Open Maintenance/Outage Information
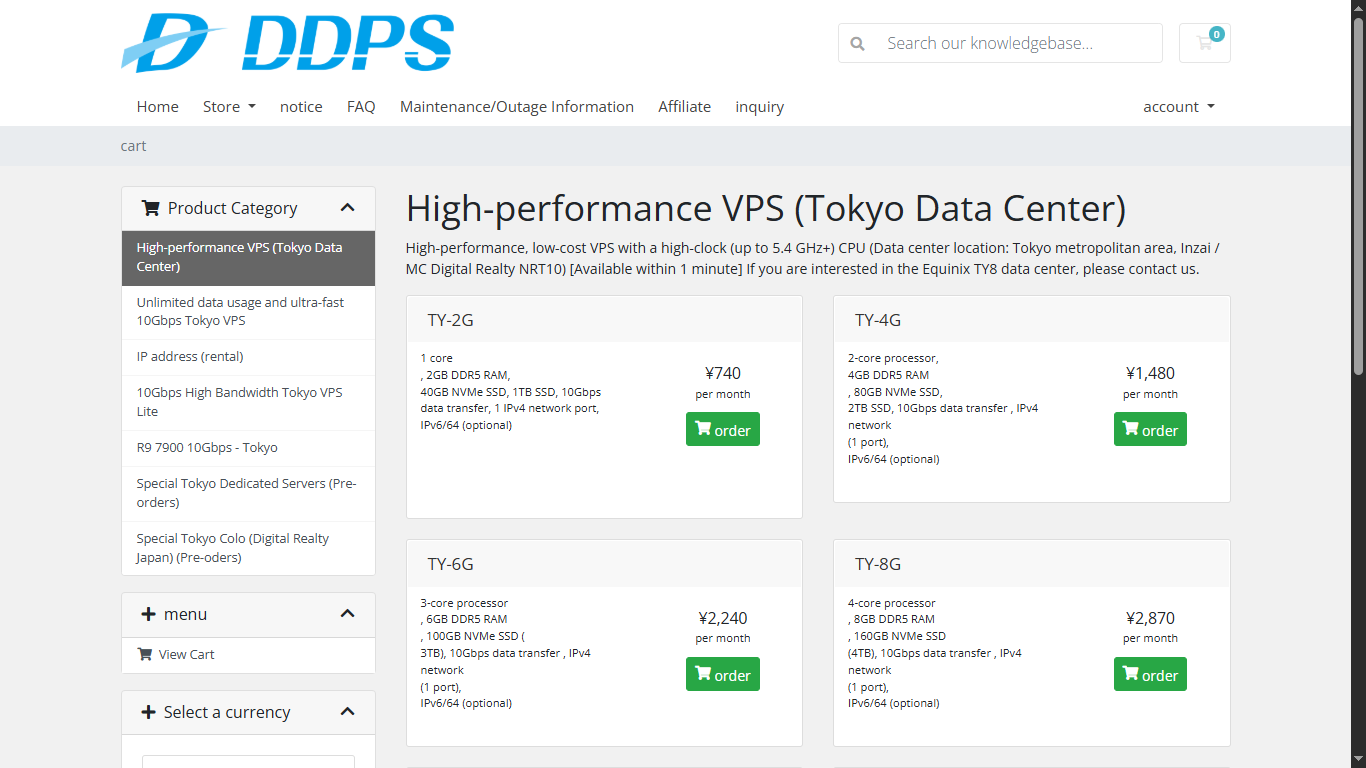 tap(517, 107)
